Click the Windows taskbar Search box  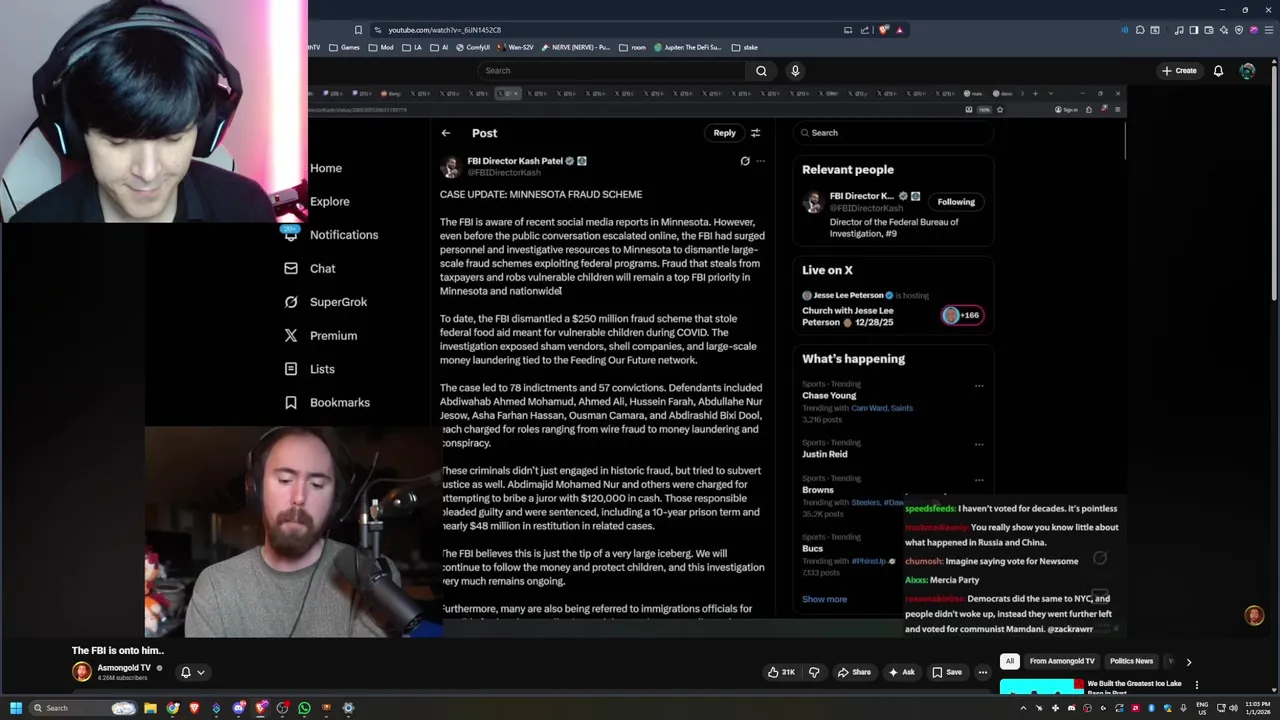pyautogui.click(x=81, y=708)
